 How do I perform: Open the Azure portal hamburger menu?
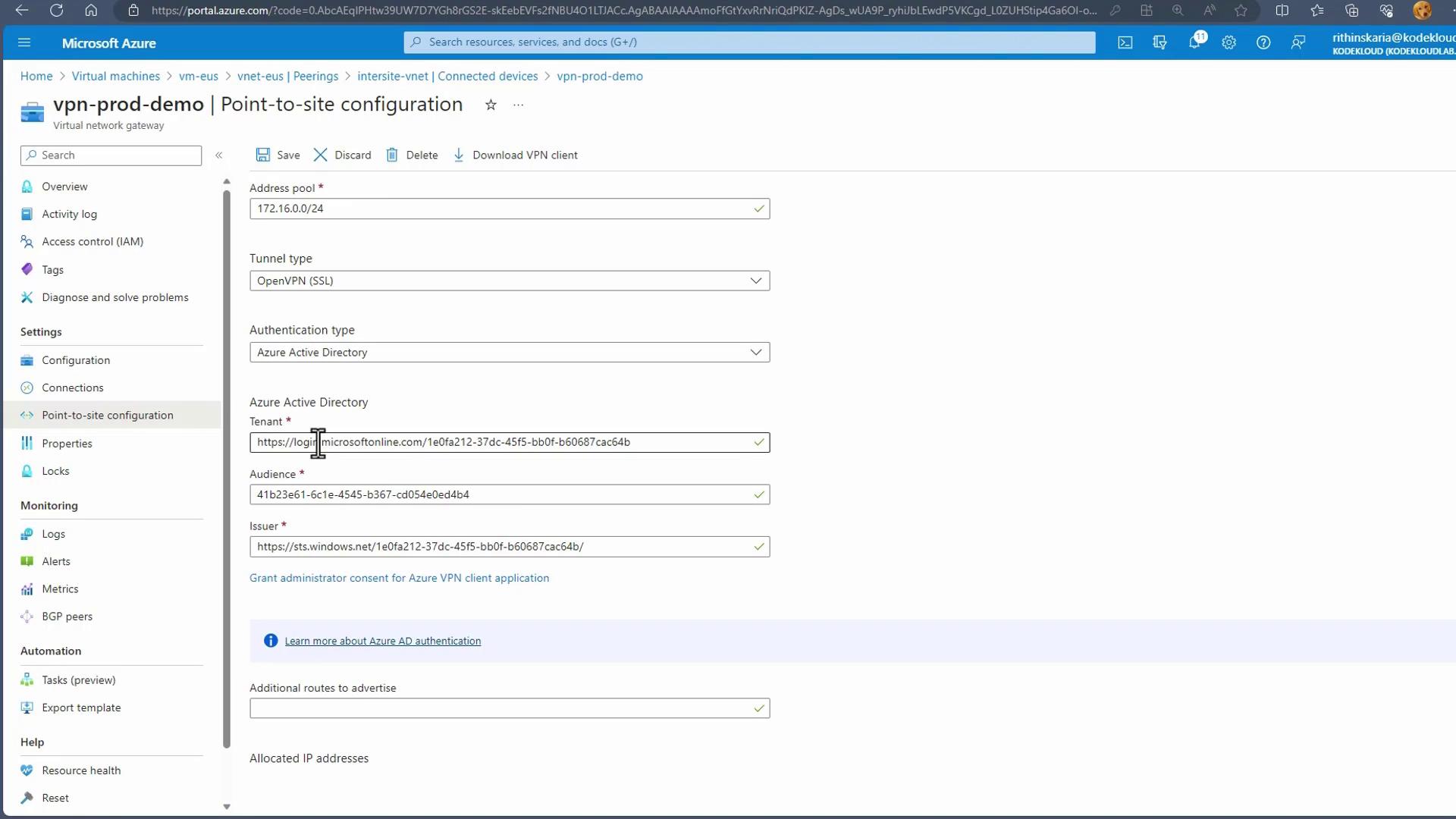click(24, 42)
